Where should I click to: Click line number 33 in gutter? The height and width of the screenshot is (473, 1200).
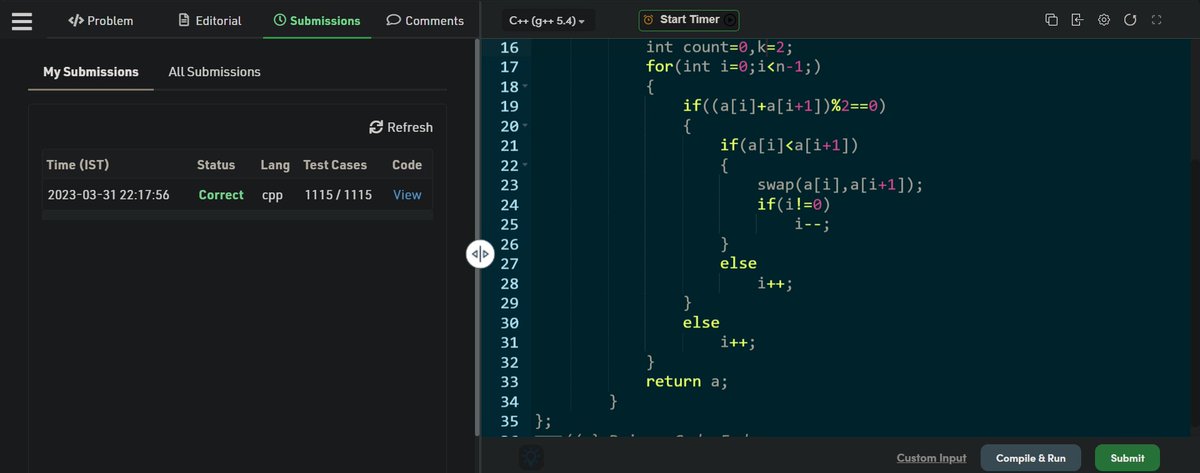click(x=508, y=381)
